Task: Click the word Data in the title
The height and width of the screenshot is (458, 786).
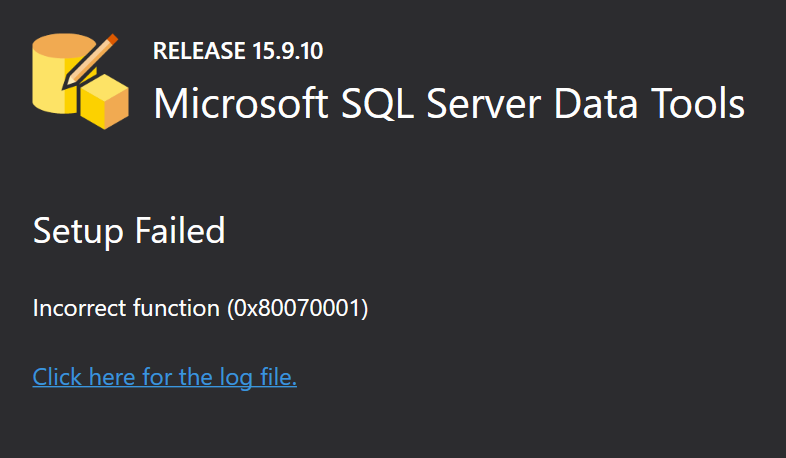Action: [x=596, y=104]
